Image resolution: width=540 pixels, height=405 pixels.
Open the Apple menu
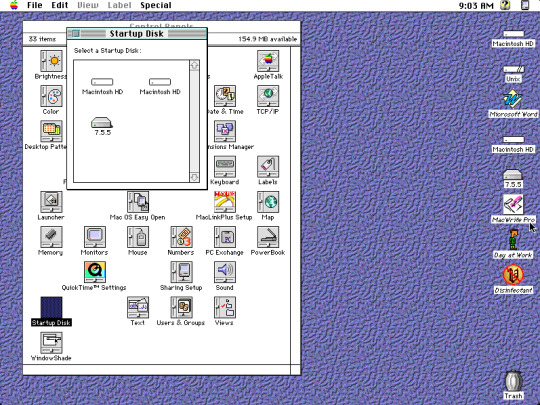tap(13, 5)
